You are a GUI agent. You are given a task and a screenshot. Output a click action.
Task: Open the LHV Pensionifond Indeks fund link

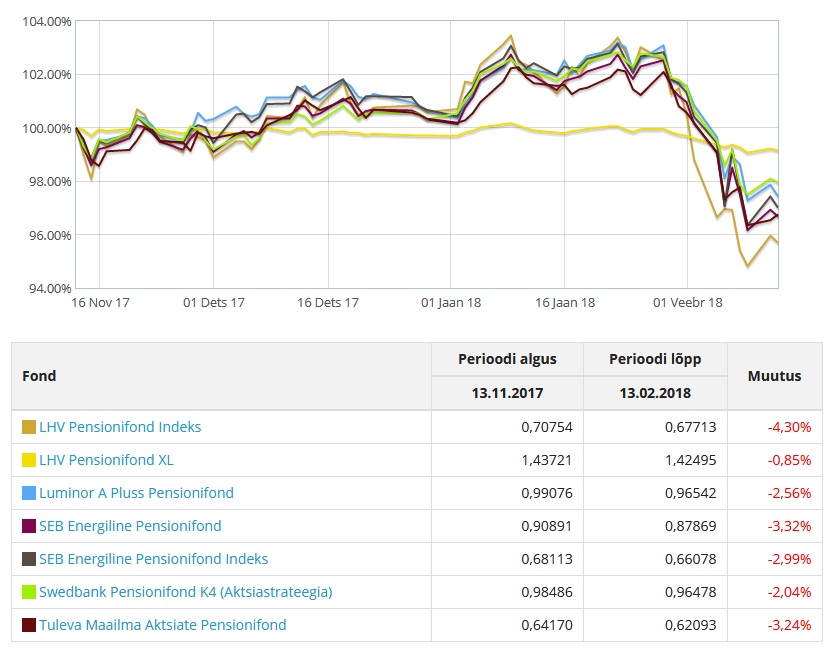point(120,427)
